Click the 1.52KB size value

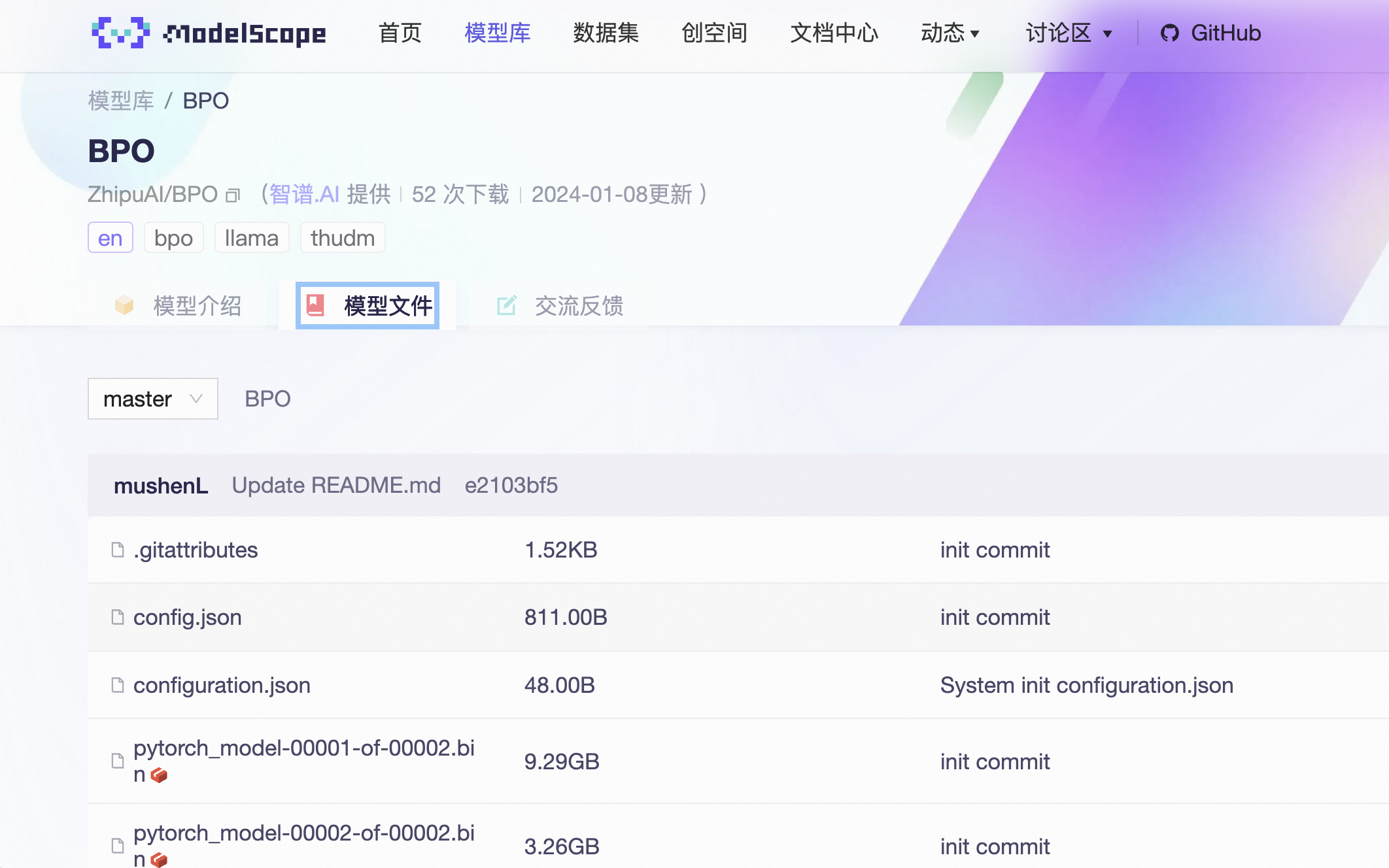click(x=561, y=550)
